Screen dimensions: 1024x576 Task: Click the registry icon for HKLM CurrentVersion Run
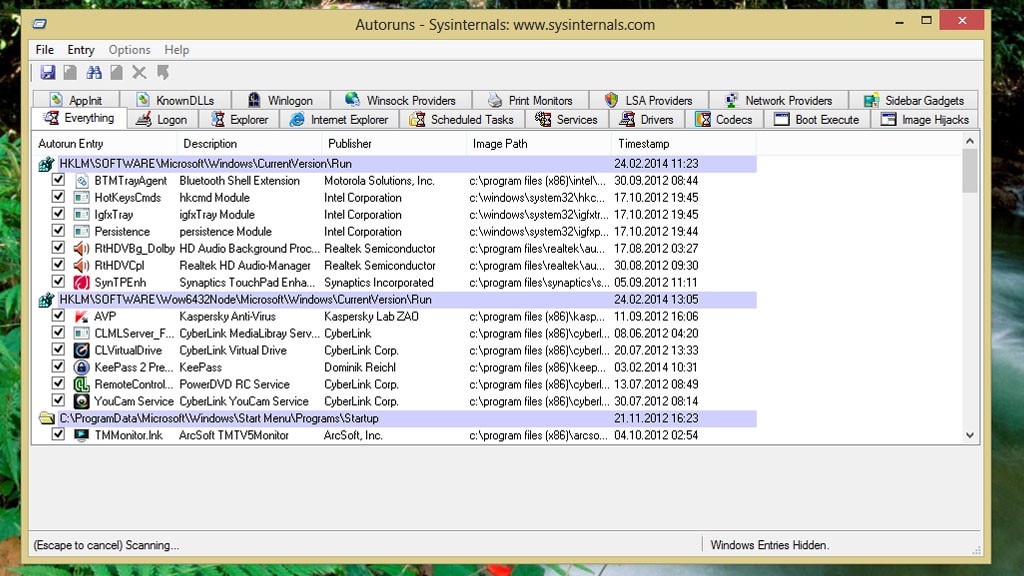tap(46, 164)
